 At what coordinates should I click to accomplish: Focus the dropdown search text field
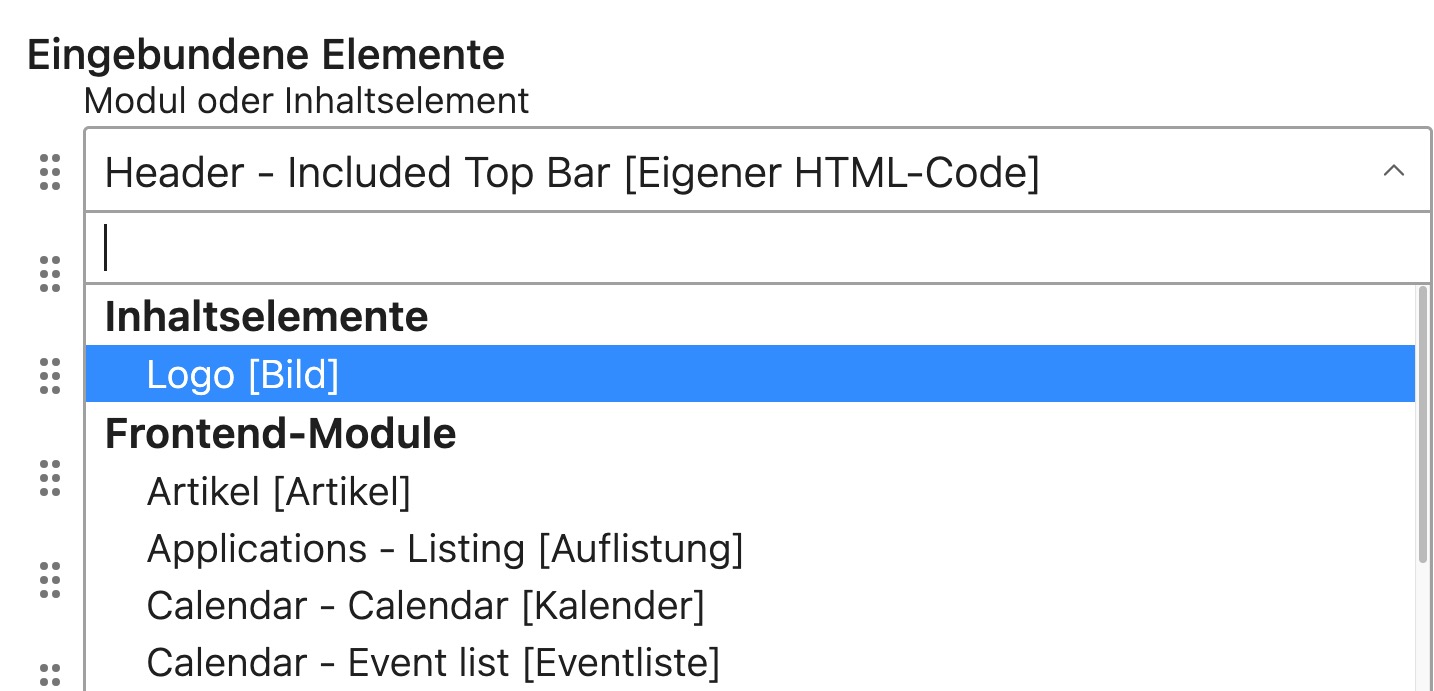click(x=750, y=248)
